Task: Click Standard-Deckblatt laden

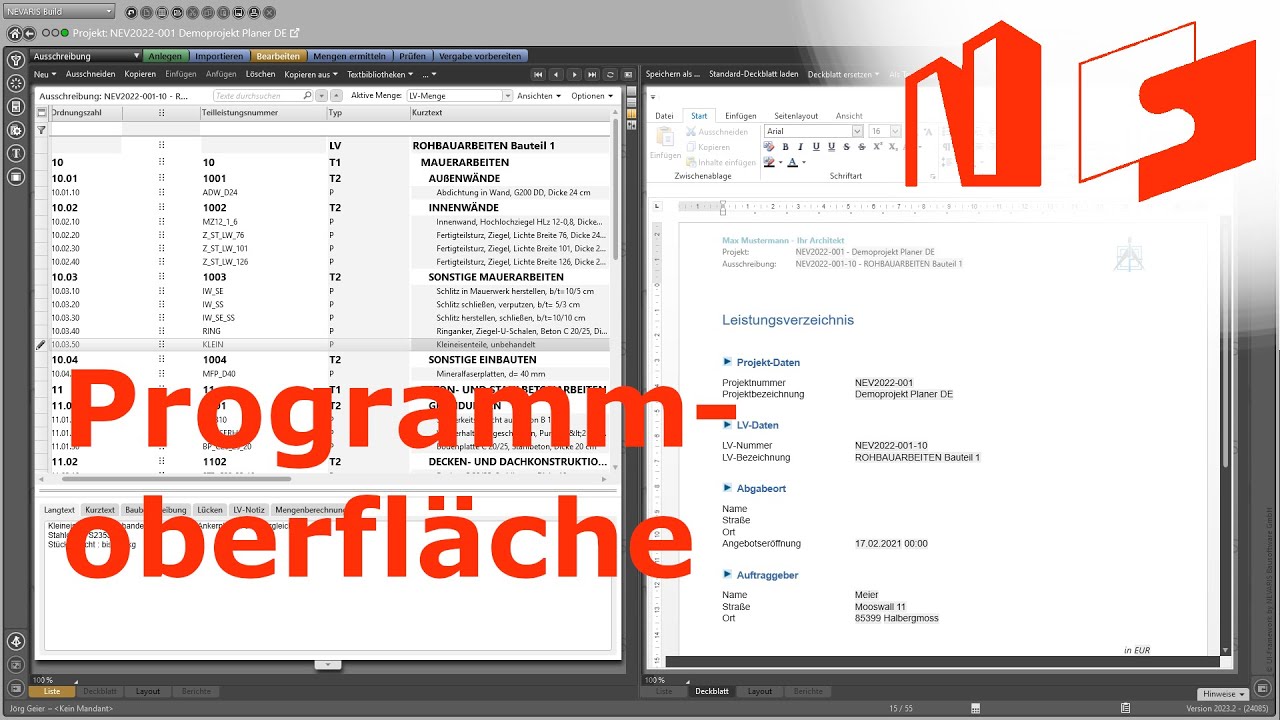Action: [754, 74]
